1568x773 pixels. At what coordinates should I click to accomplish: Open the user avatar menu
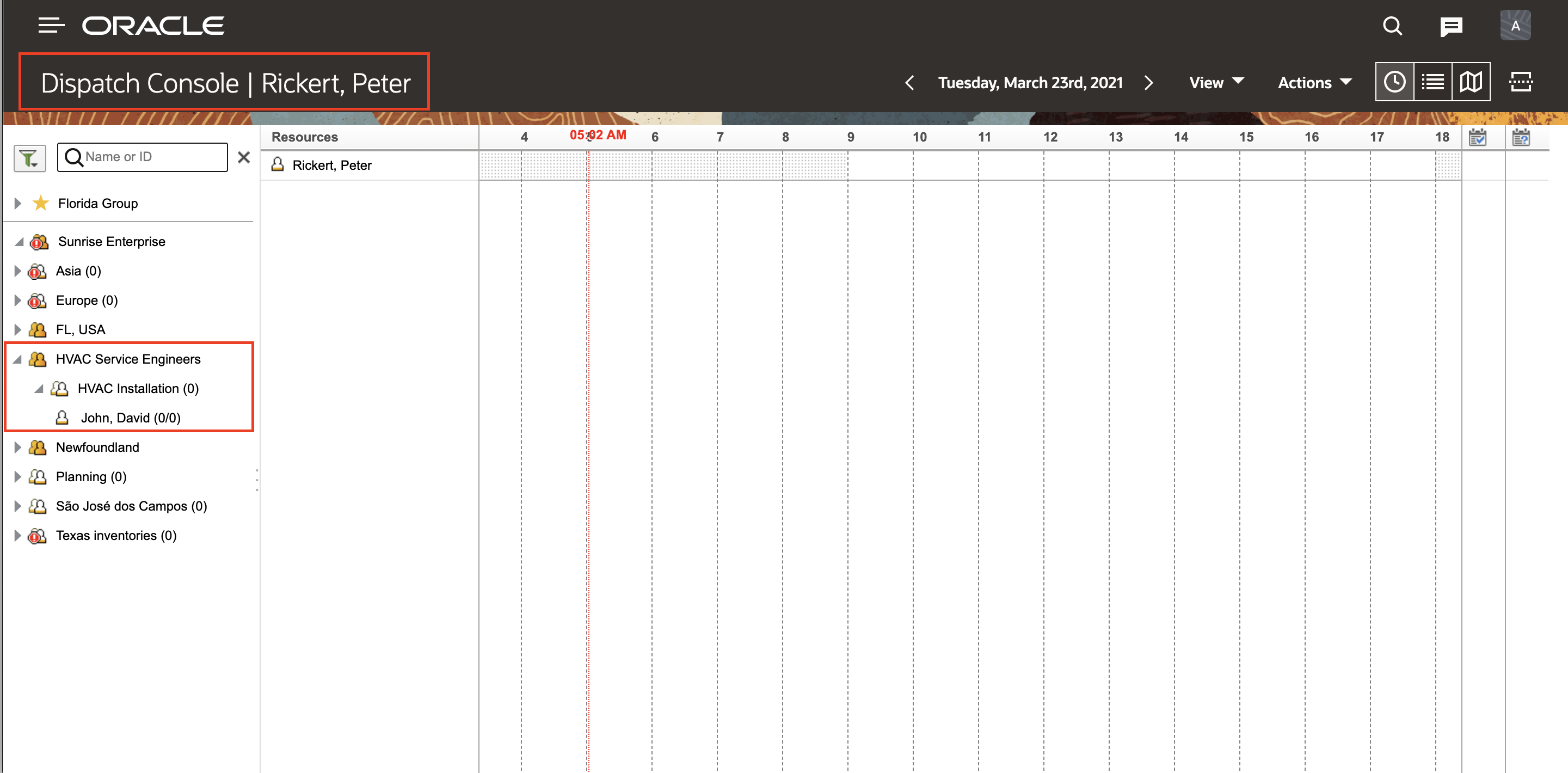[1515, 26]
